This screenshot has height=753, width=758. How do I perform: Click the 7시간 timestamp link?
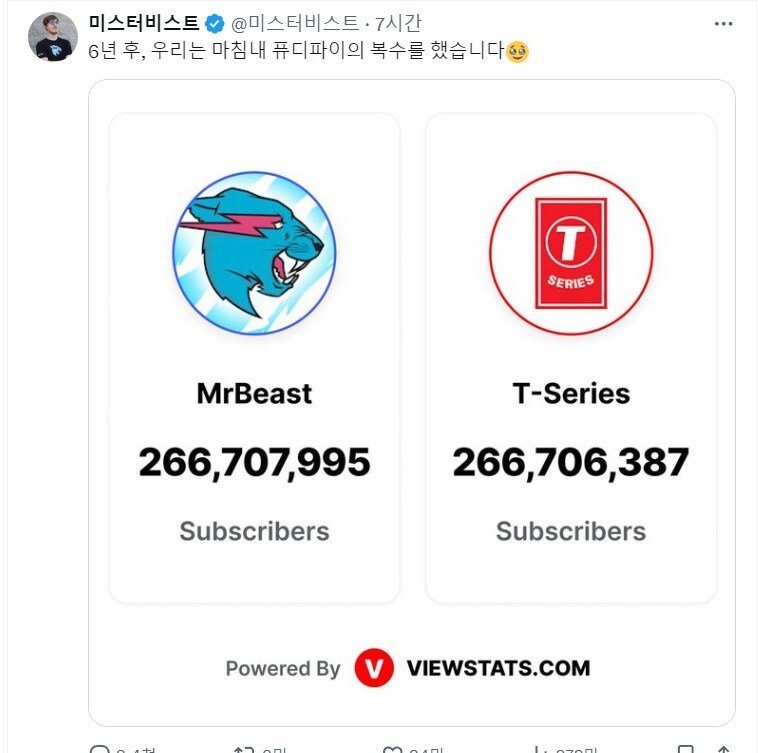pos(398,23)
